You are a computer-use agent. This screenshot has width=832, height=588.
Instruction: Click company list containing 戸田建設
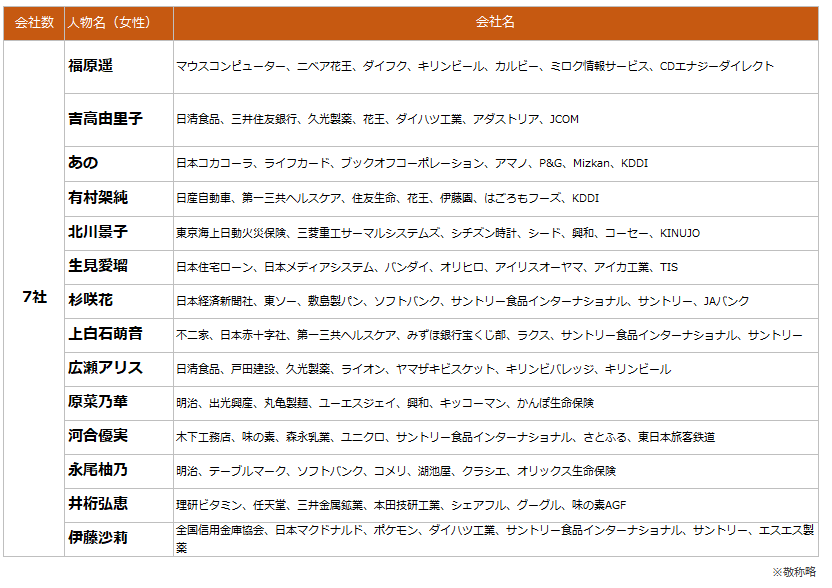(x=423, y=369)
